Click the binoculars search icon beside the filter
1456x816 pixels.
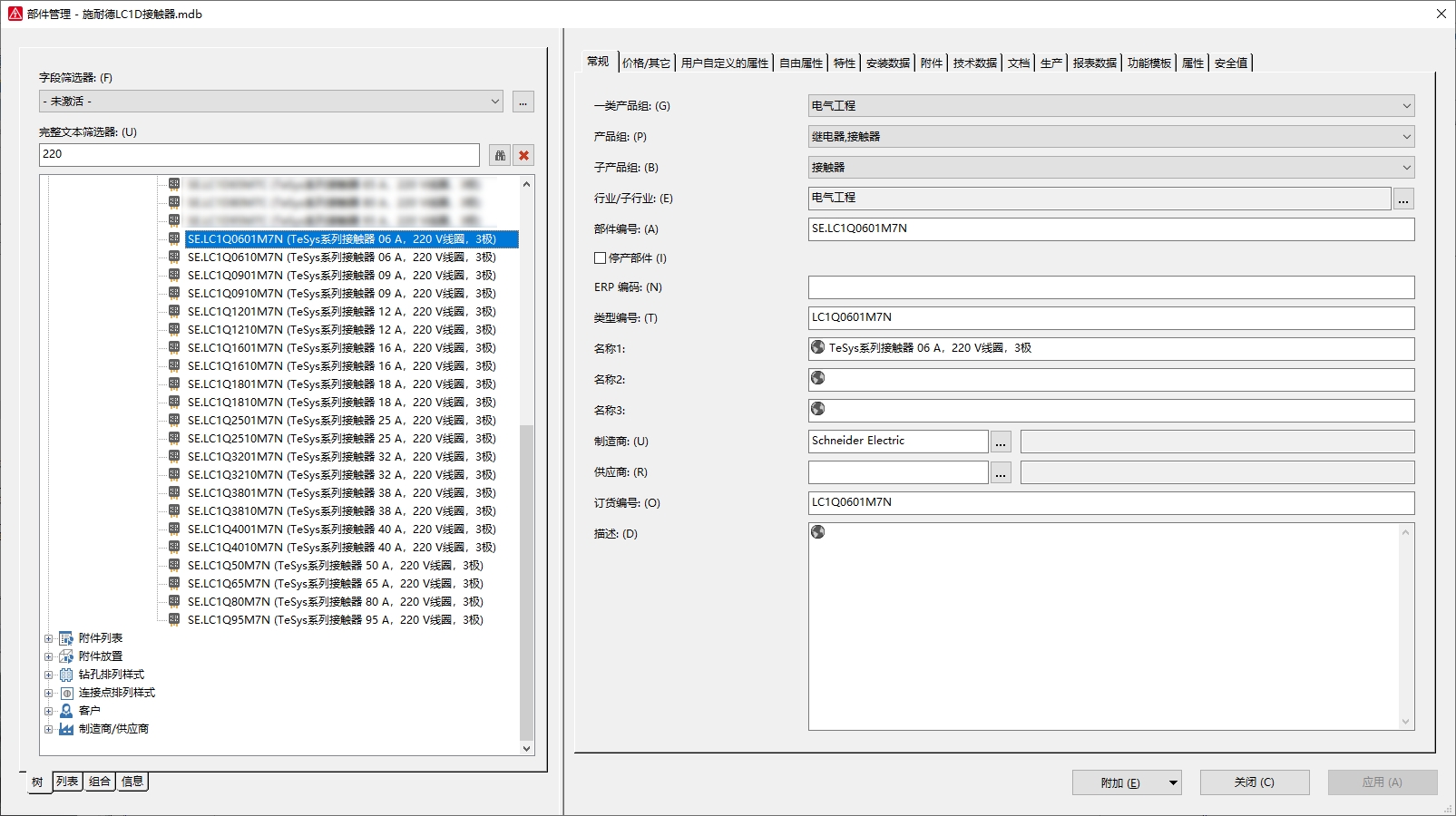(499, 155)
